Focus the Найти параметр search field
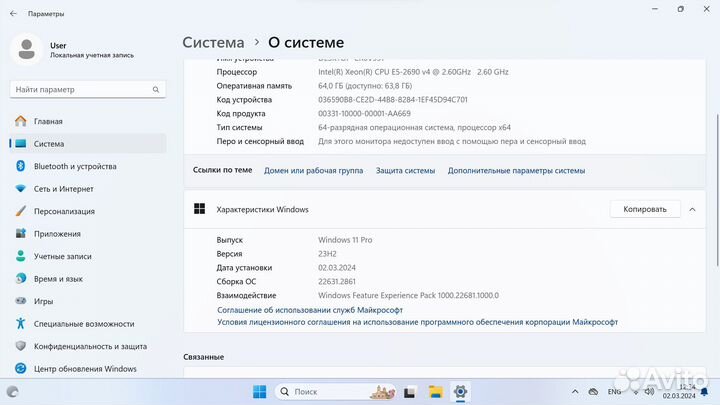Viewport: 720px width, 405px height. pyautogui.click(x=88, y=90)
